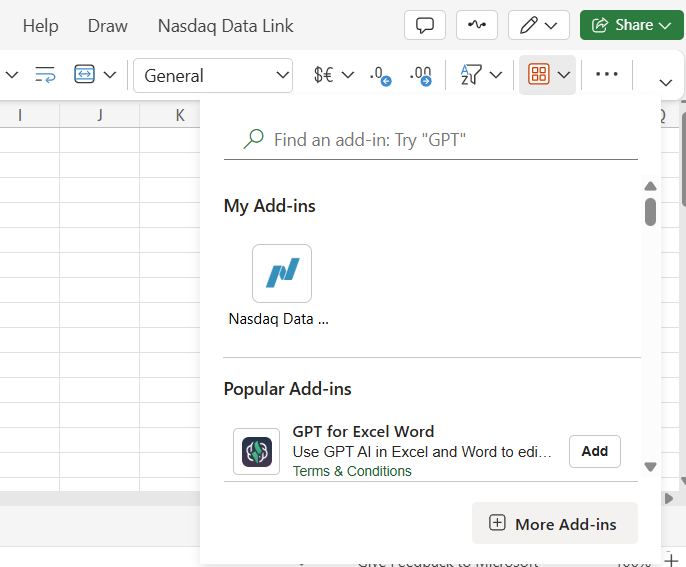The image size is (686, 567).
Task: Open the Comments pane icon
Action: 425,25
